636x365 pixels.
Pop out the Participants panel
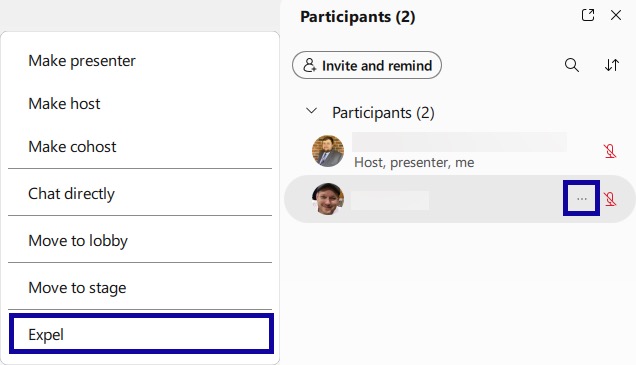click(588, 15)
